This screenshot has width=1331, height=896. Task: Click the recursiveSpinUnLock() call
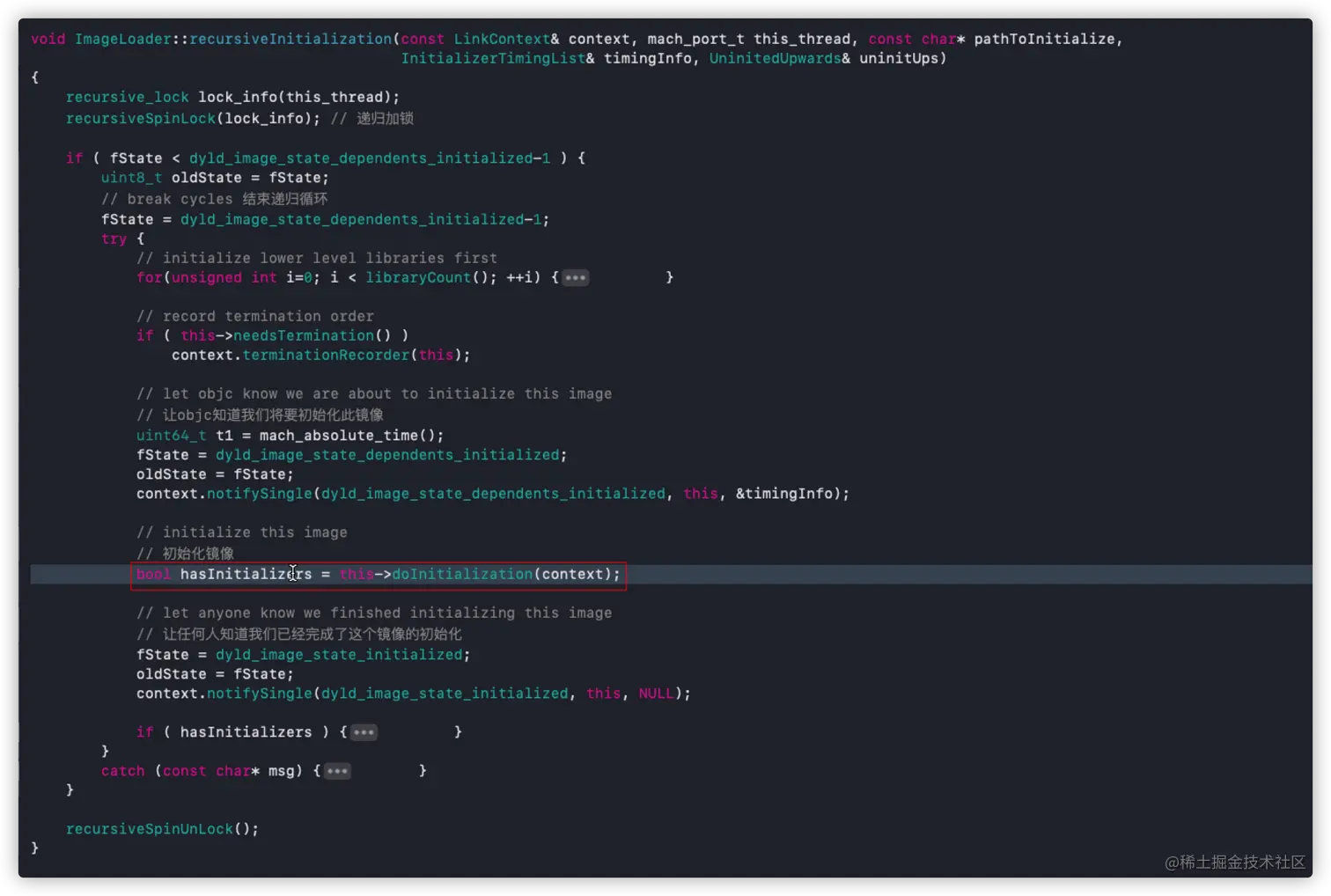(x=162, y=829)
